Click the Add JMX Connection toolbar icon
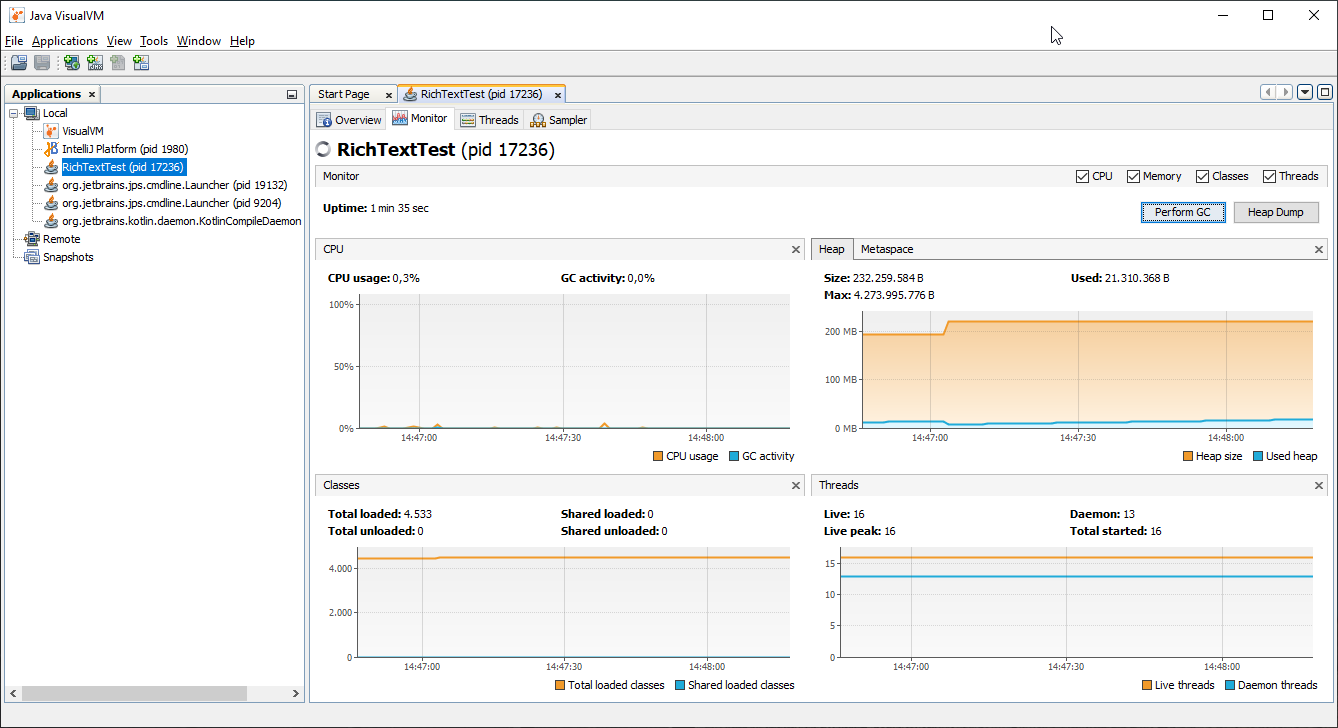Viewport: 1338px width, 728px height. (95, 63)
